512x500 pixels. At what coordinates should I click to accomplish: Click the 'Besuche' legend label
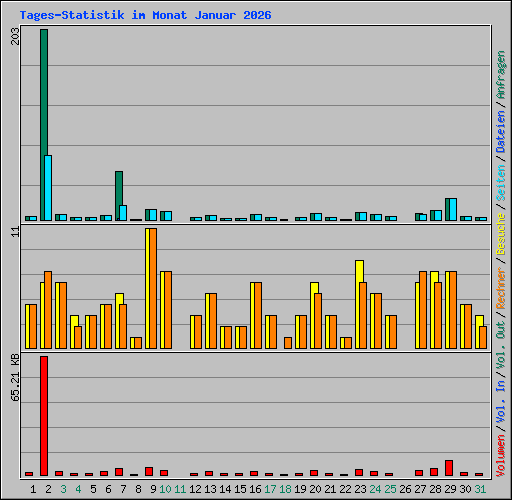point(501,234)
